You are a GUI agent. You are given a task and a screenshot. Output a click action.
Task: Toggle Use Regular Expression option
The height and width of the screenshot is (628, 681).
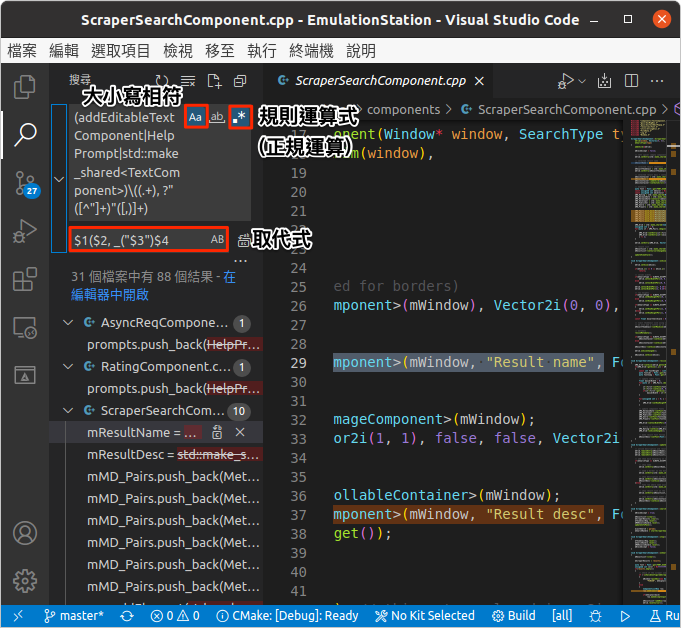click(240, 117)
